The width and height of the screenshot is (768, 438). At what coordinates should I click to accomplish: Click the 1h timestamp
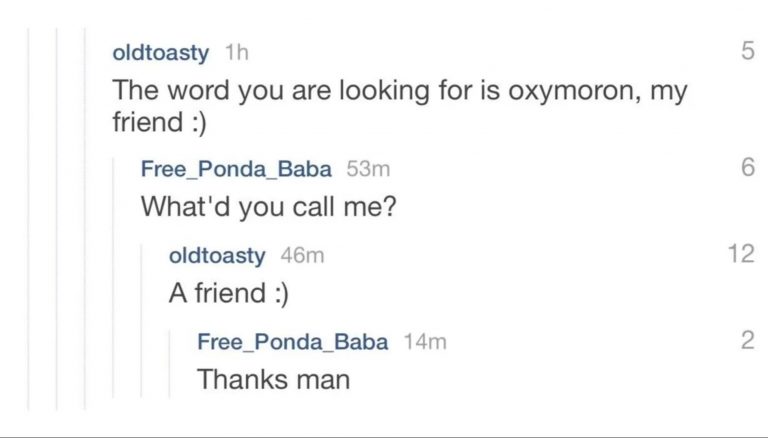[236, 52]
